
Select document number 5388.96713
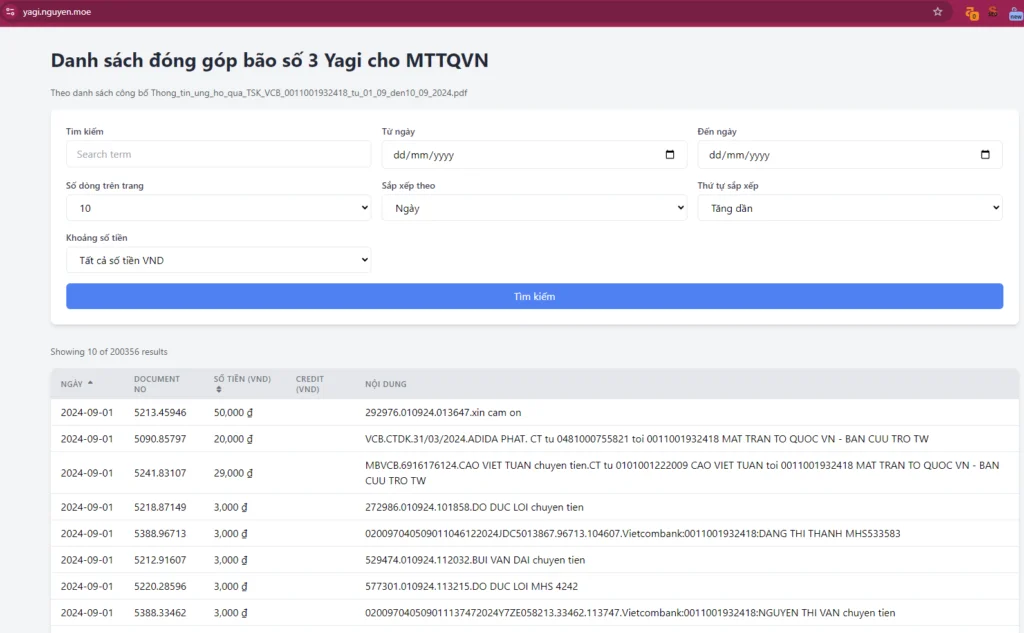(160, 534)
